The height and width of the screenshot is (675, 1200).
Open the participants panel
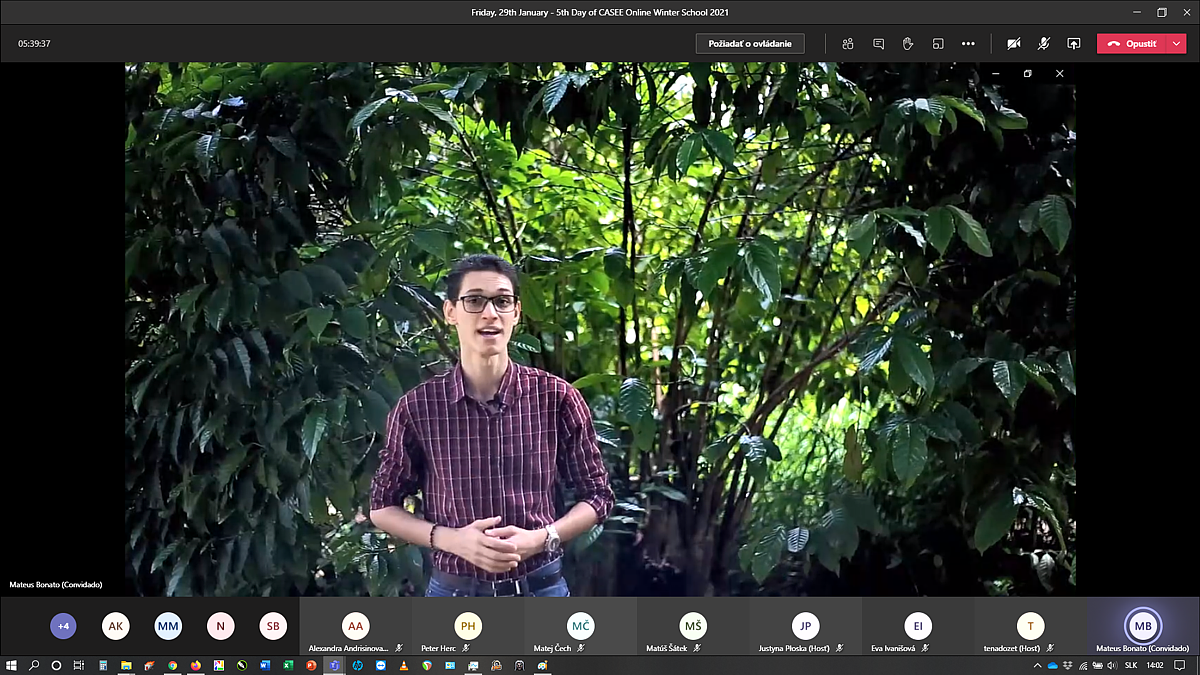coord(848,44)
